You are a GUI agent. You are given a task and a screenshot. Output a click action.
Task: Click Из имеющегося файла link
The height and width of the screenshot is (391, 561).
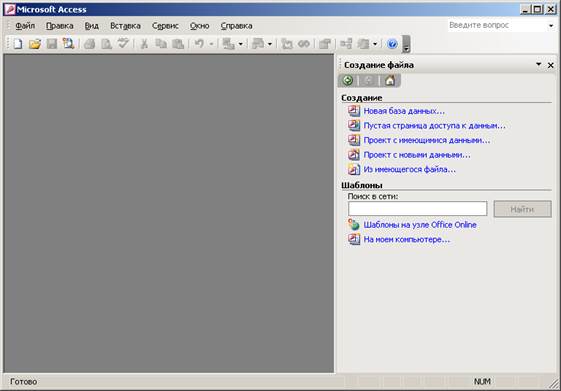(410, 169)
